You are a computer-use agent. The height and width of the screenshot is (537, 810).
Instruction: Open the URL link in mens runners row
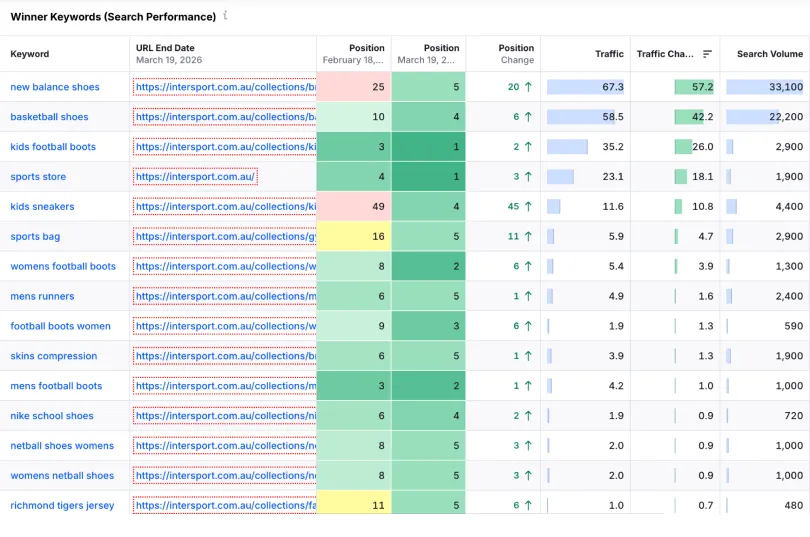(x=225, y=296)
